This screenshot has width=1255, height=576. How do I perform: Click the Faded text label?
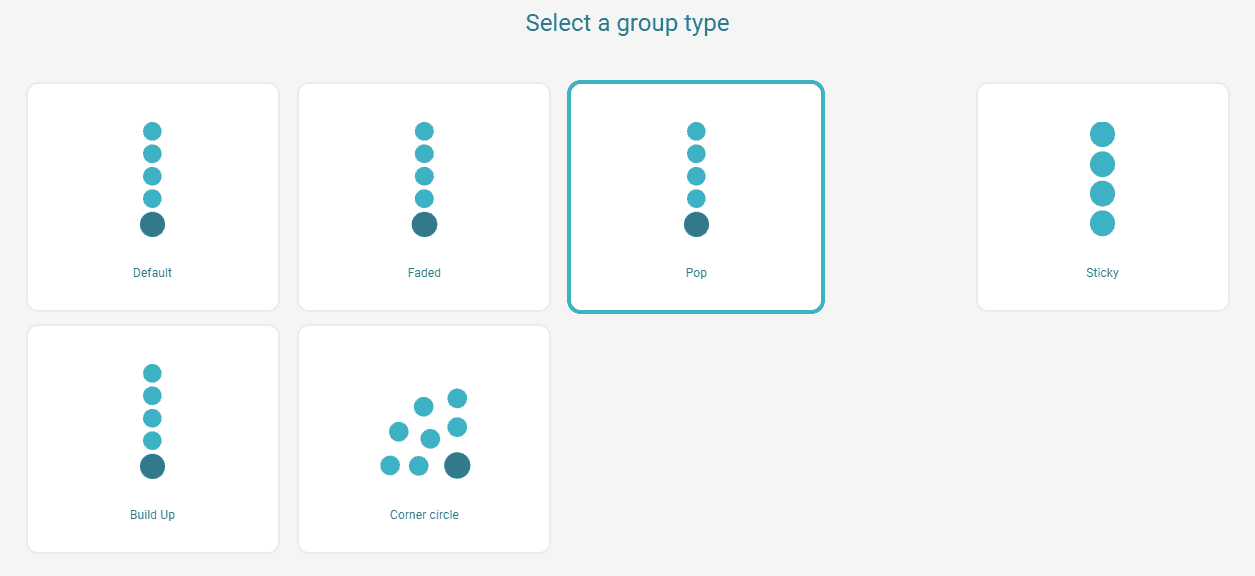click(x=424, y=272)
